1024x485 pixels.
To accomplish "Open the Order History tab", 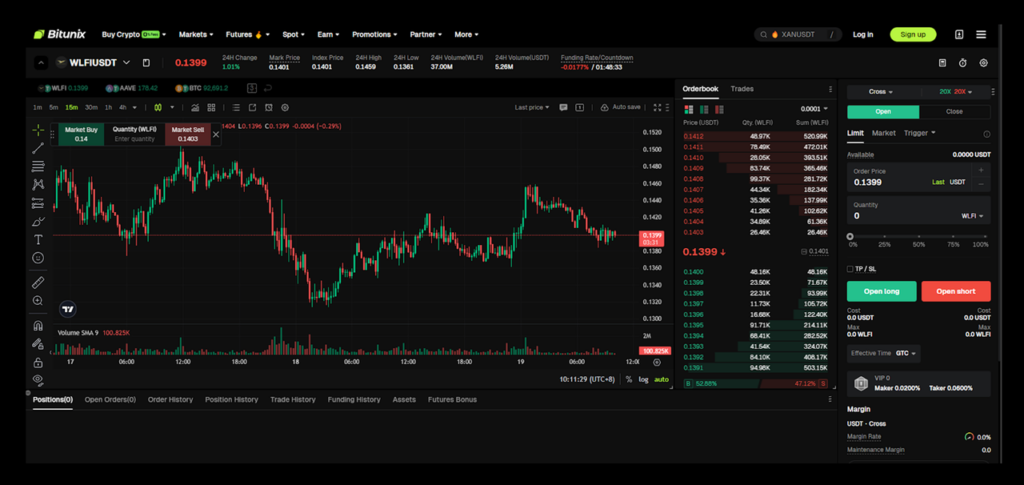I will (170, 399).
